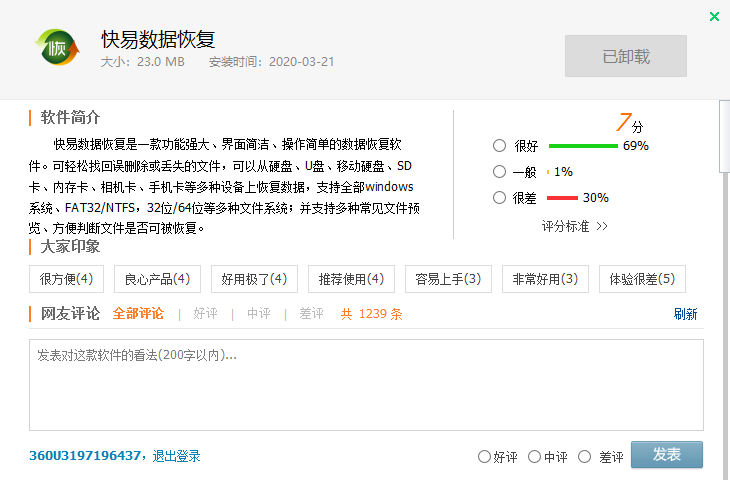Submit comment with 发表 button
Viewport: 730px width, 480px height.
click(667, 454)
